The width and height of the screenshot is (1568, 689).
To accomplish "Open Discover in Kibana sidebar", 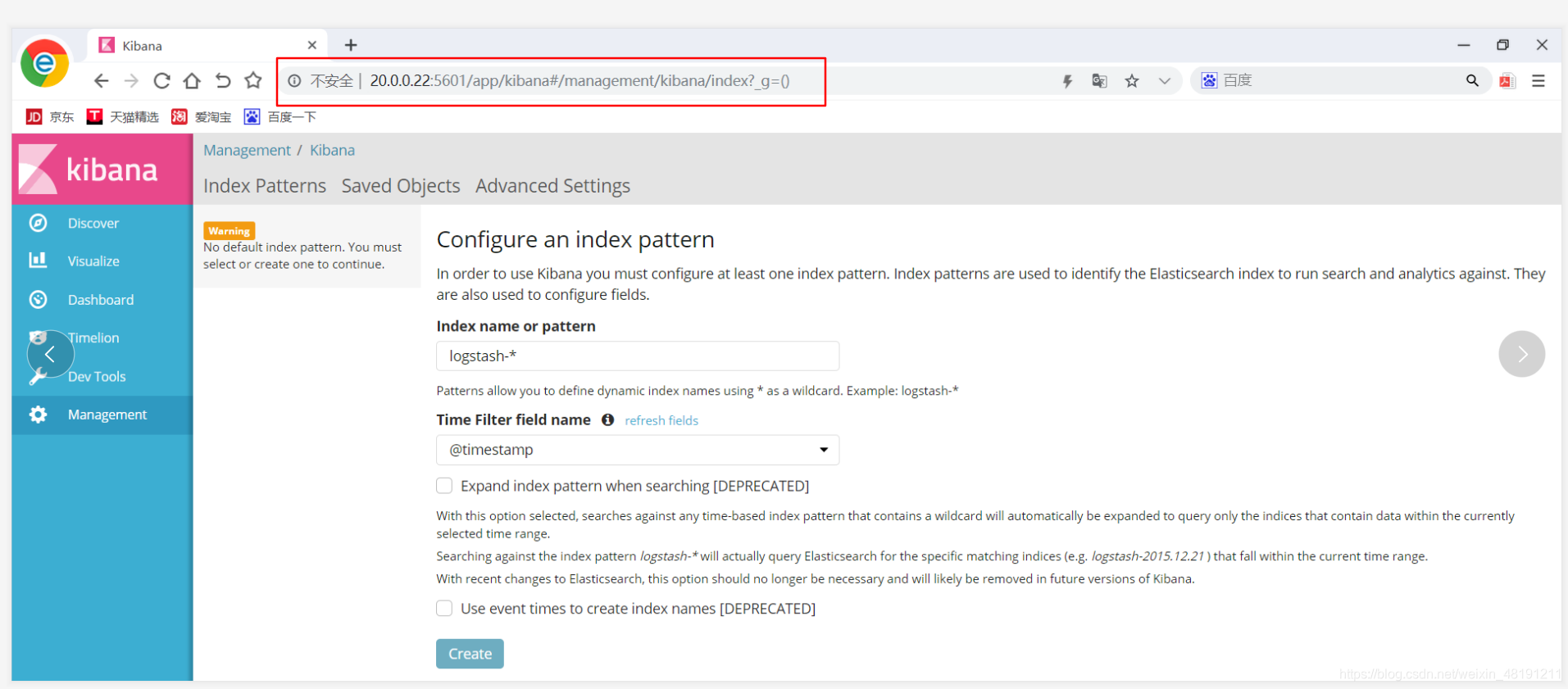I will tap(93, 223).
